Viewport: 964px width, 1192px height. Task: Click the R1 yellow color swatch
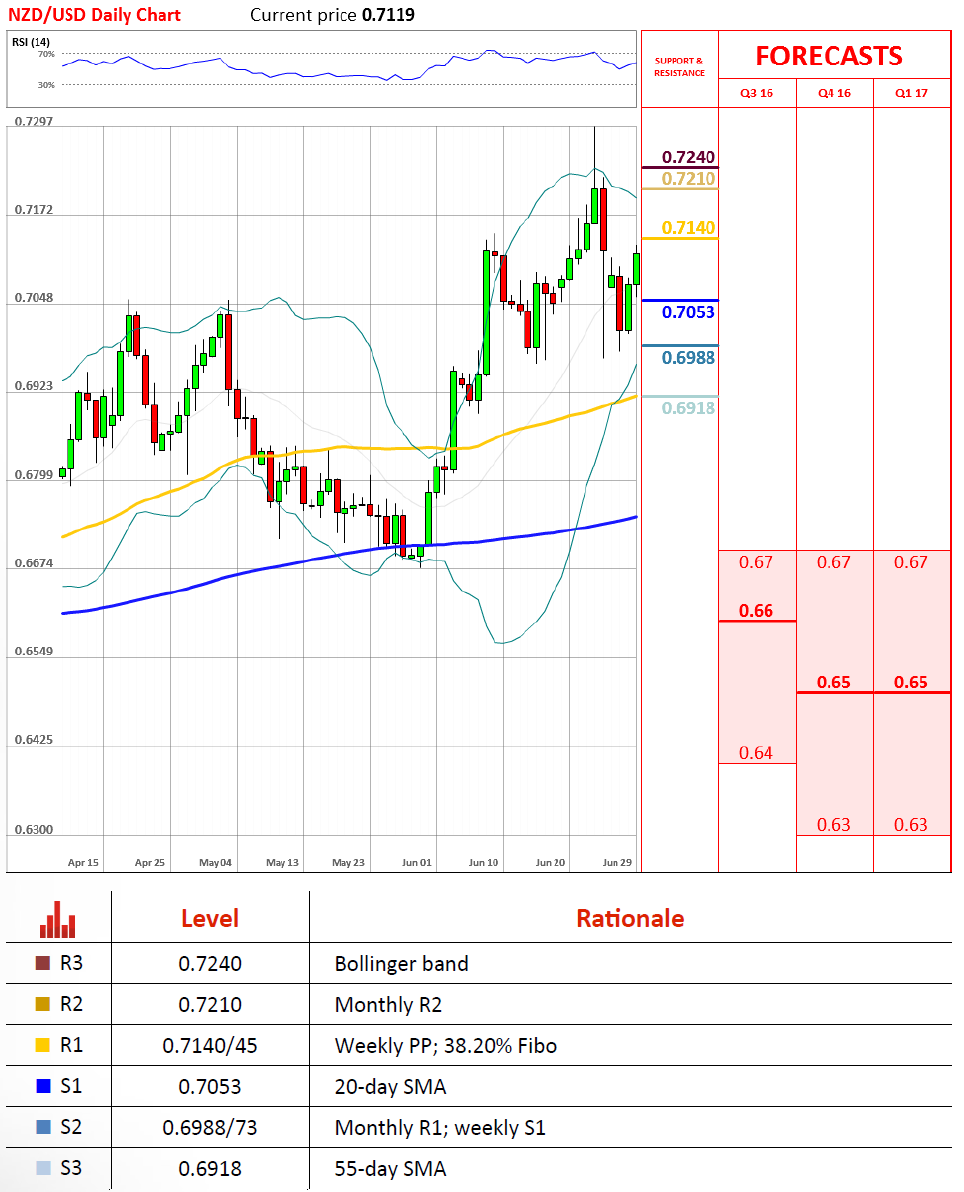tap(43, 1045)
